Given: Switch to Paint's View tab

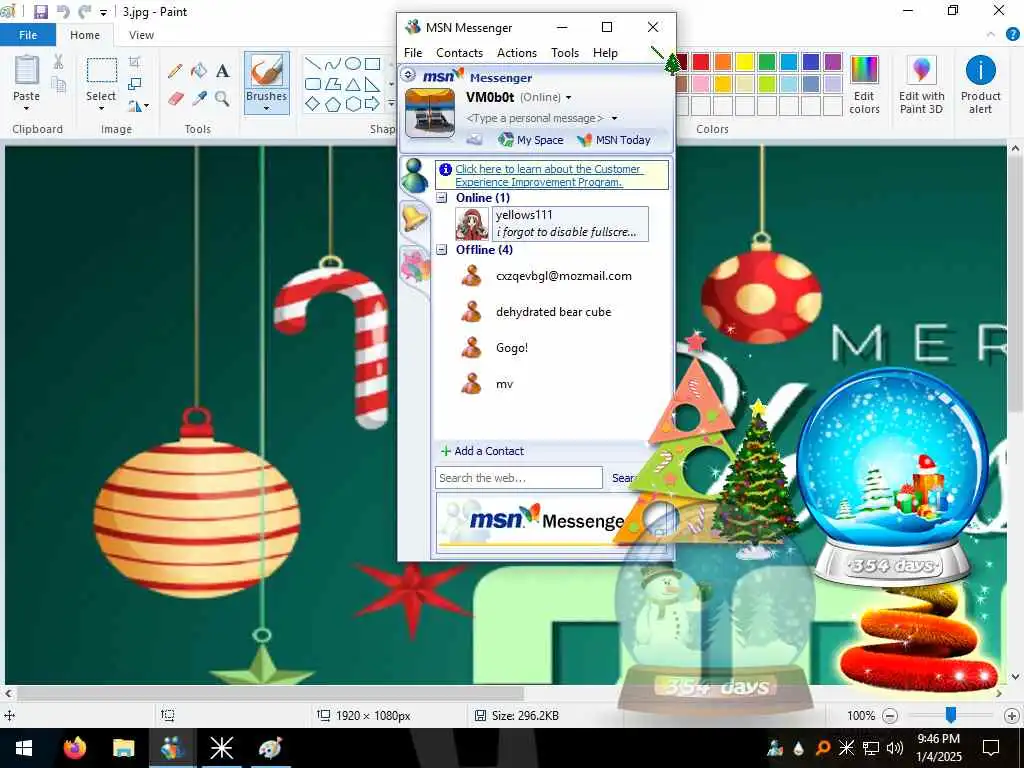Looking at the screenshot, I should click(141, 35).
